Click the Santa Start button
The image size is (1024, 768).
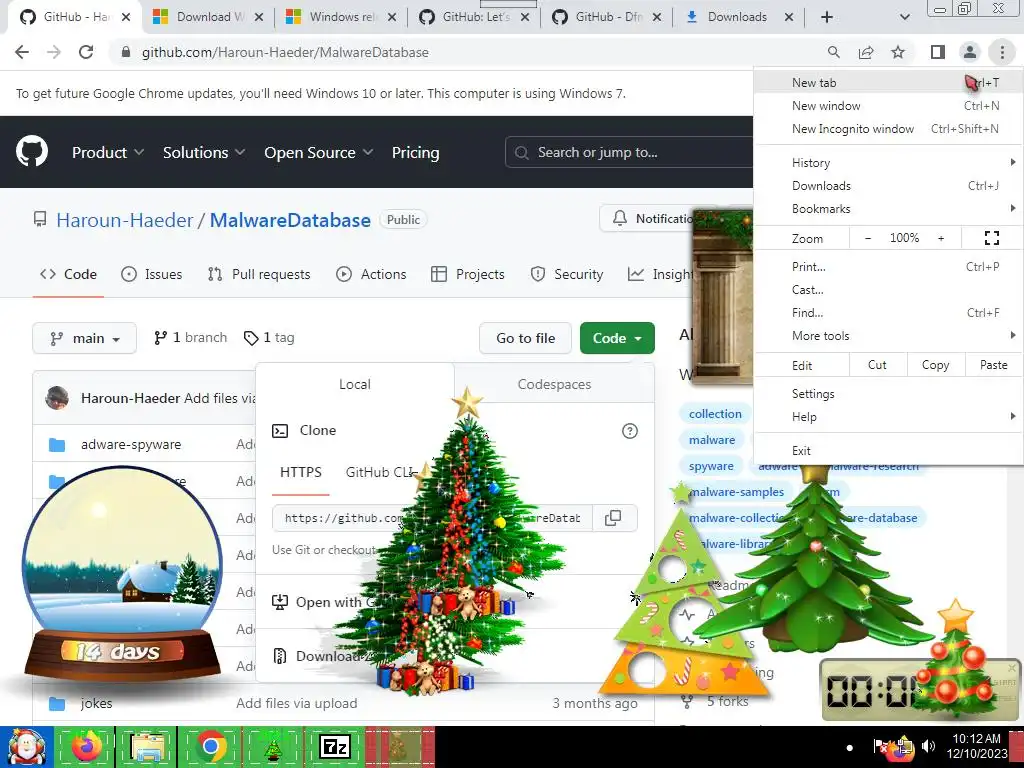click(x=26, y=746)
